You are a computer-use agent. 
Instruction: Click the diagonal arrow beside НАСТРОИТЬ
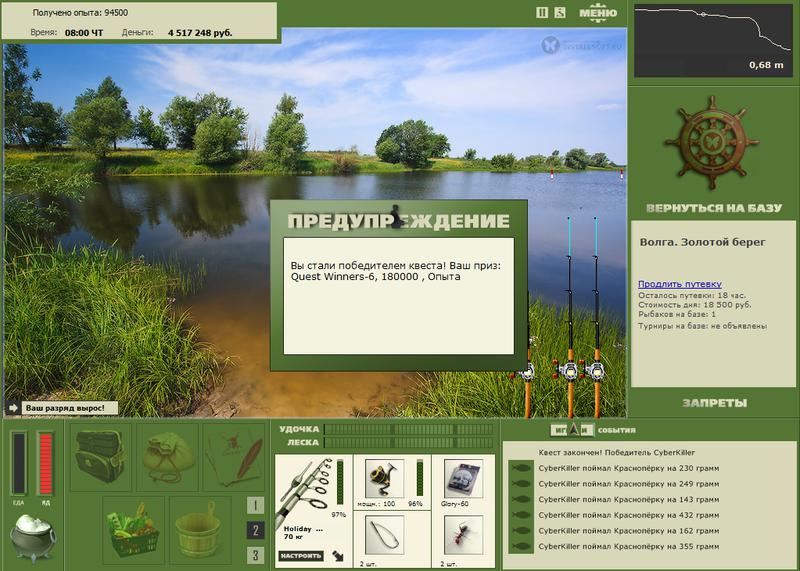[x=338, y=555]
